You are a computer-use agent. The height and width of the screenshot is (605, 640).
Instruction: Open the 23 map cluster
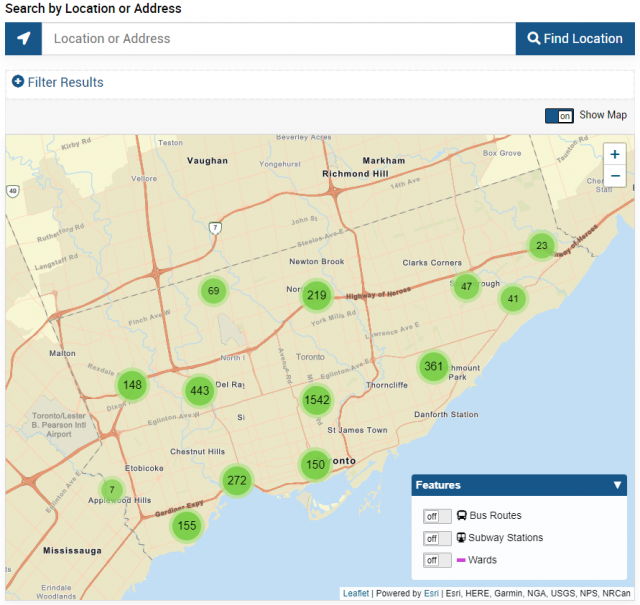(542, 245)
